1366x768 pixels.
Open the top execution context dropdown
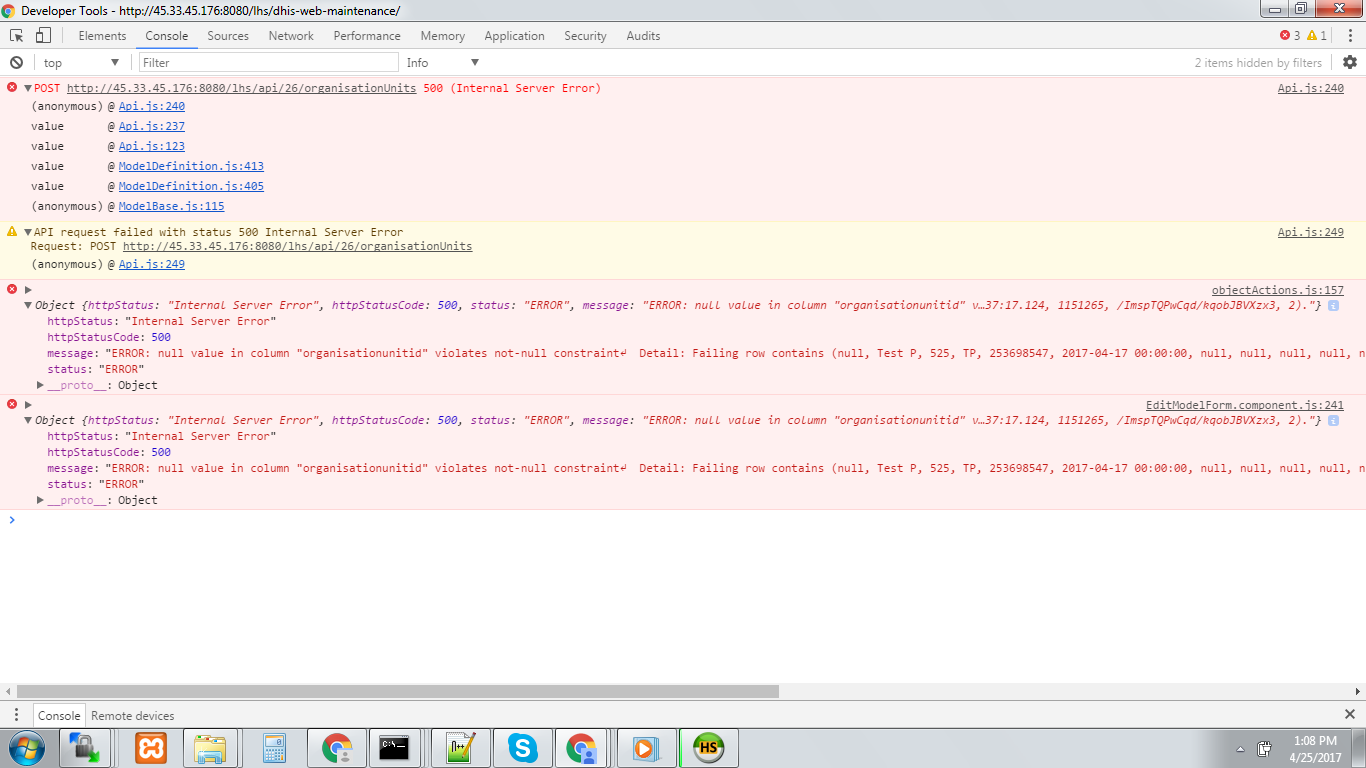tap(81, 62)
